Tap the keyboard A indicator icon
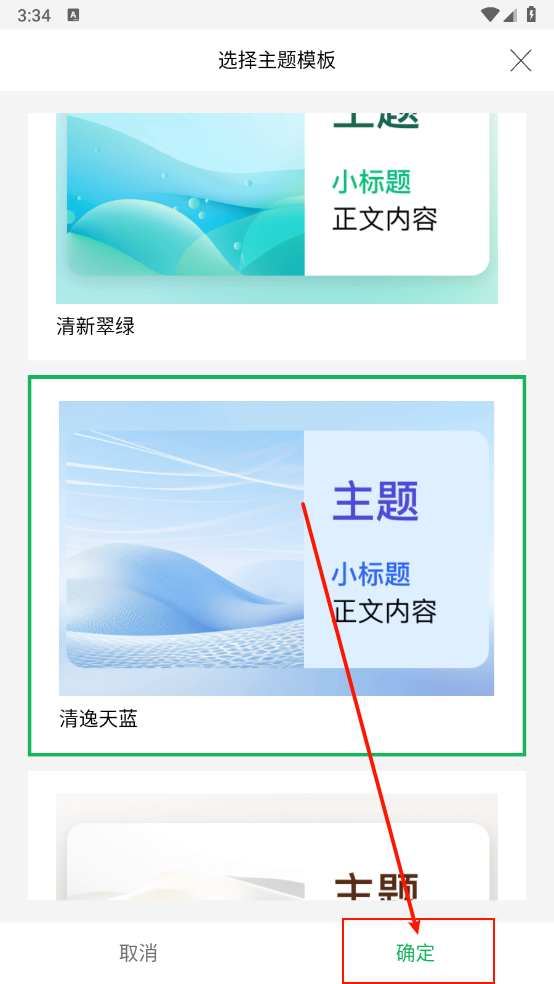Screen dimensions: 554x984 [x=73, y=15]
